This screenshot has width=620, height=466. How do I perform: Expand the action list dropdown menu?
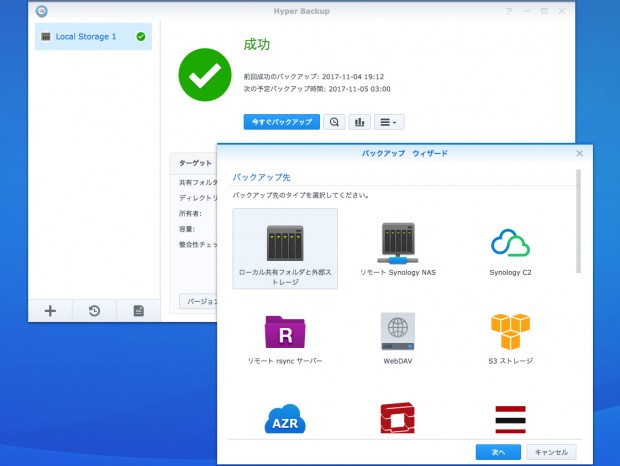pos(389,122)
